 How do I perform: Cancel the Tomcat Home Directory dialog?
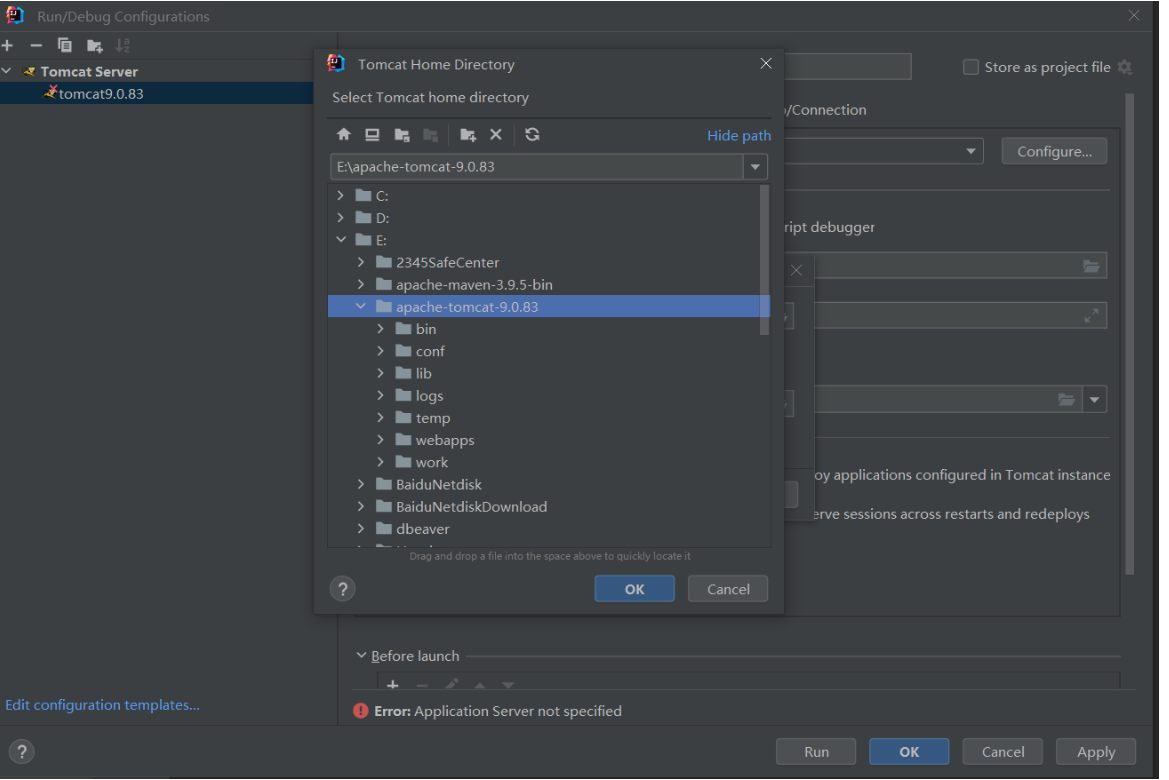tap(728, 589)
